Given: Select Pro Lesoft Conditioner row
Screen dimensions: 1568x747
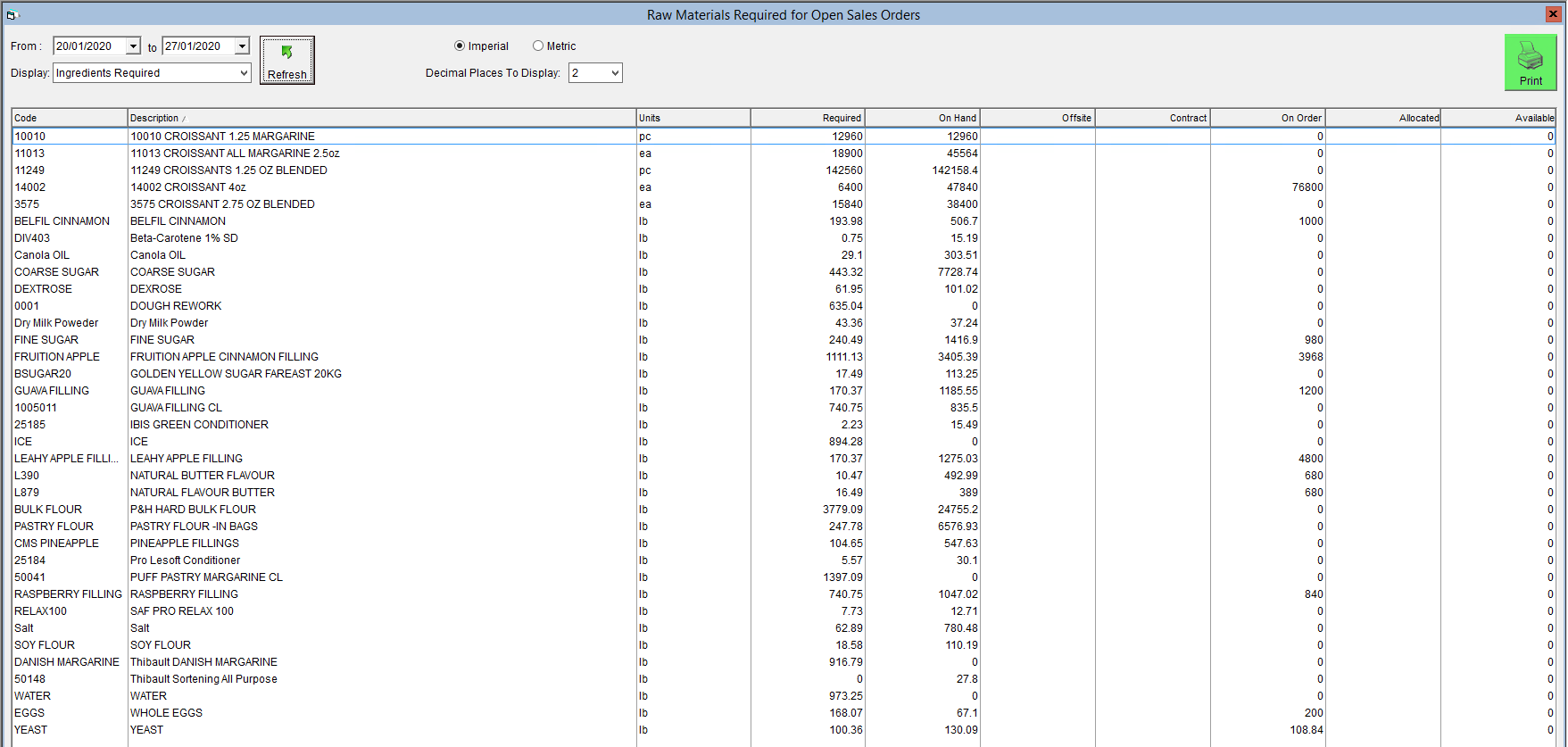Looking at the screenshot, I should pos(784,560).
